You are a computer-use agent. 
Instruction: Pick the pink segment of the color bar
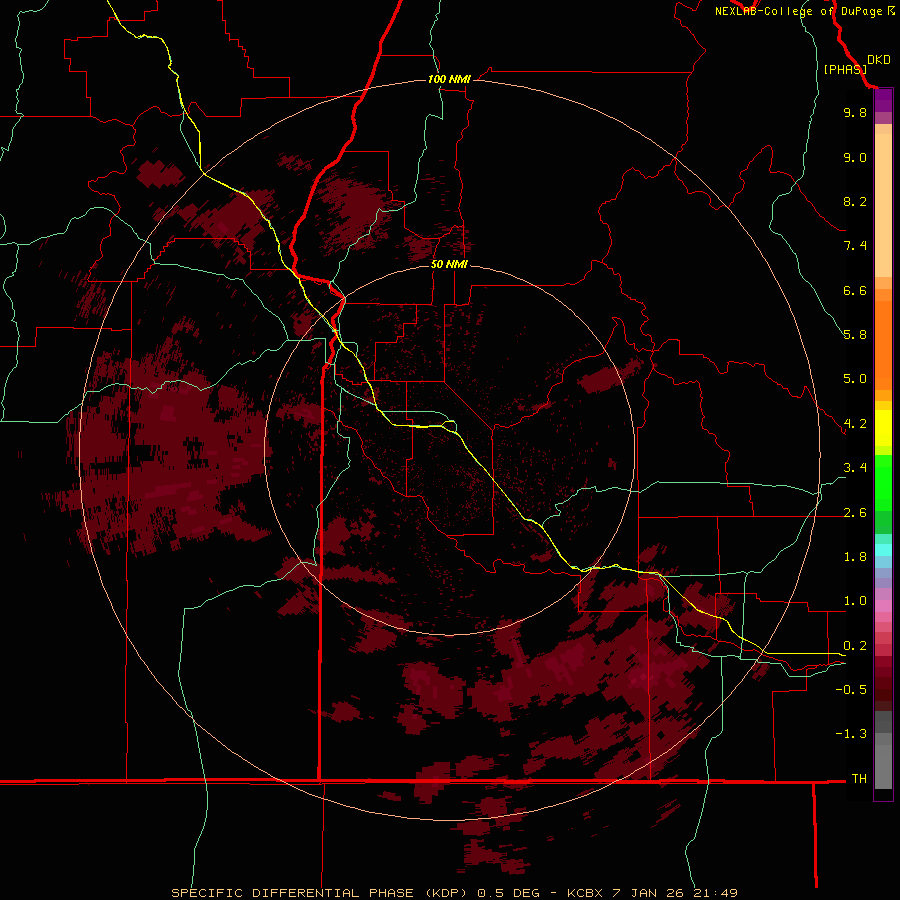pyautogui.click(x=883, y=606)
